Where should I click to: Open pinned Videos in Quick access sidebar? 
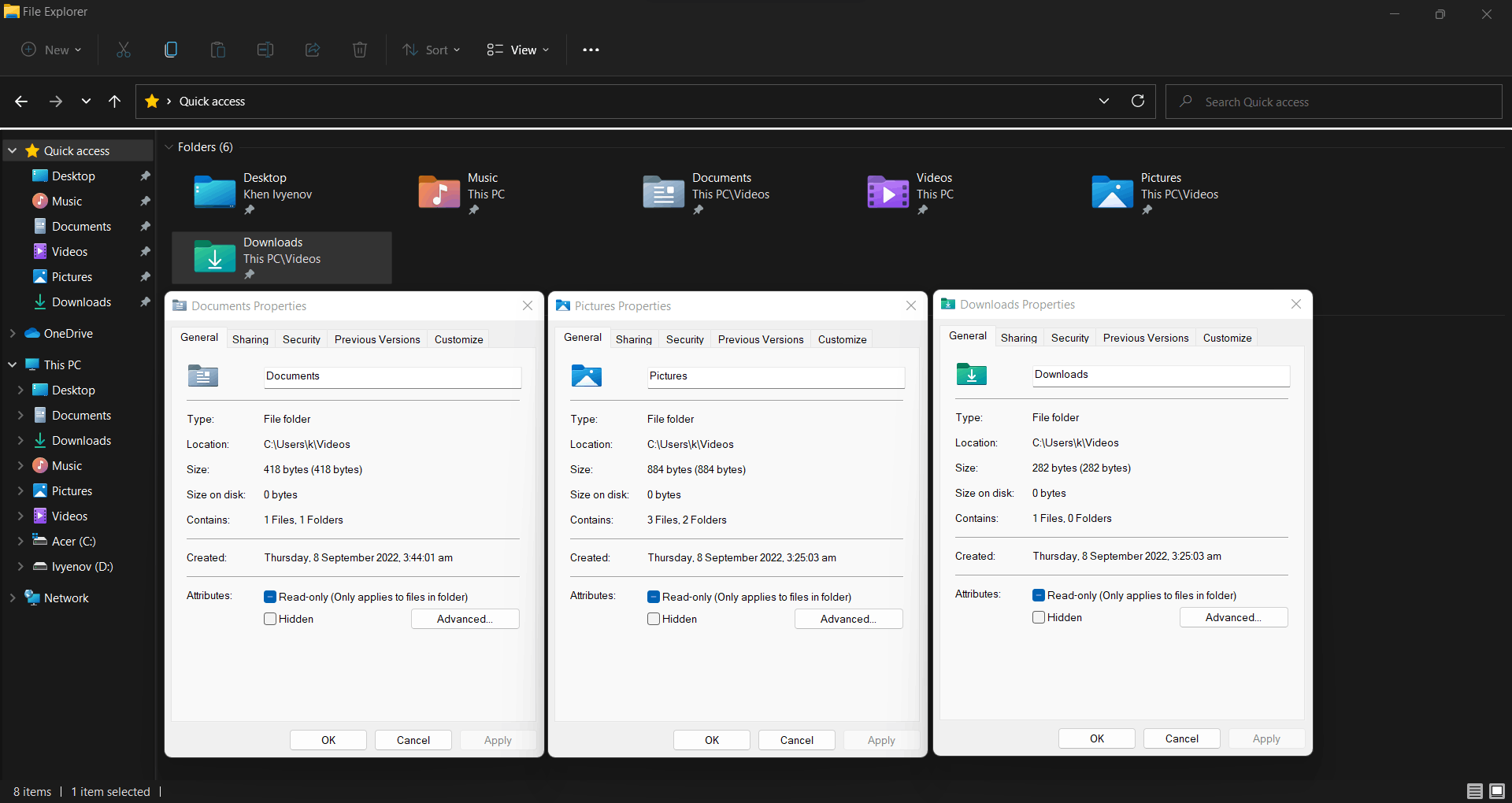point(69,252)
